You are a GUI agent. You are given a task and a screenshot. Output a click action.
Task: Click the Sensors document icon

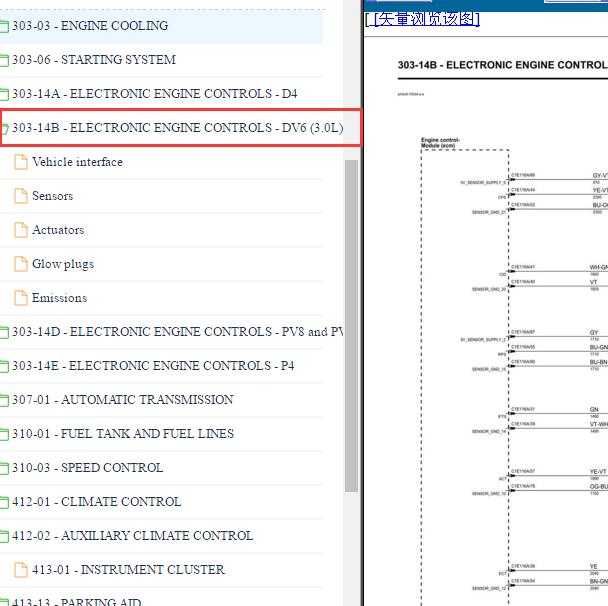[21, 196]
